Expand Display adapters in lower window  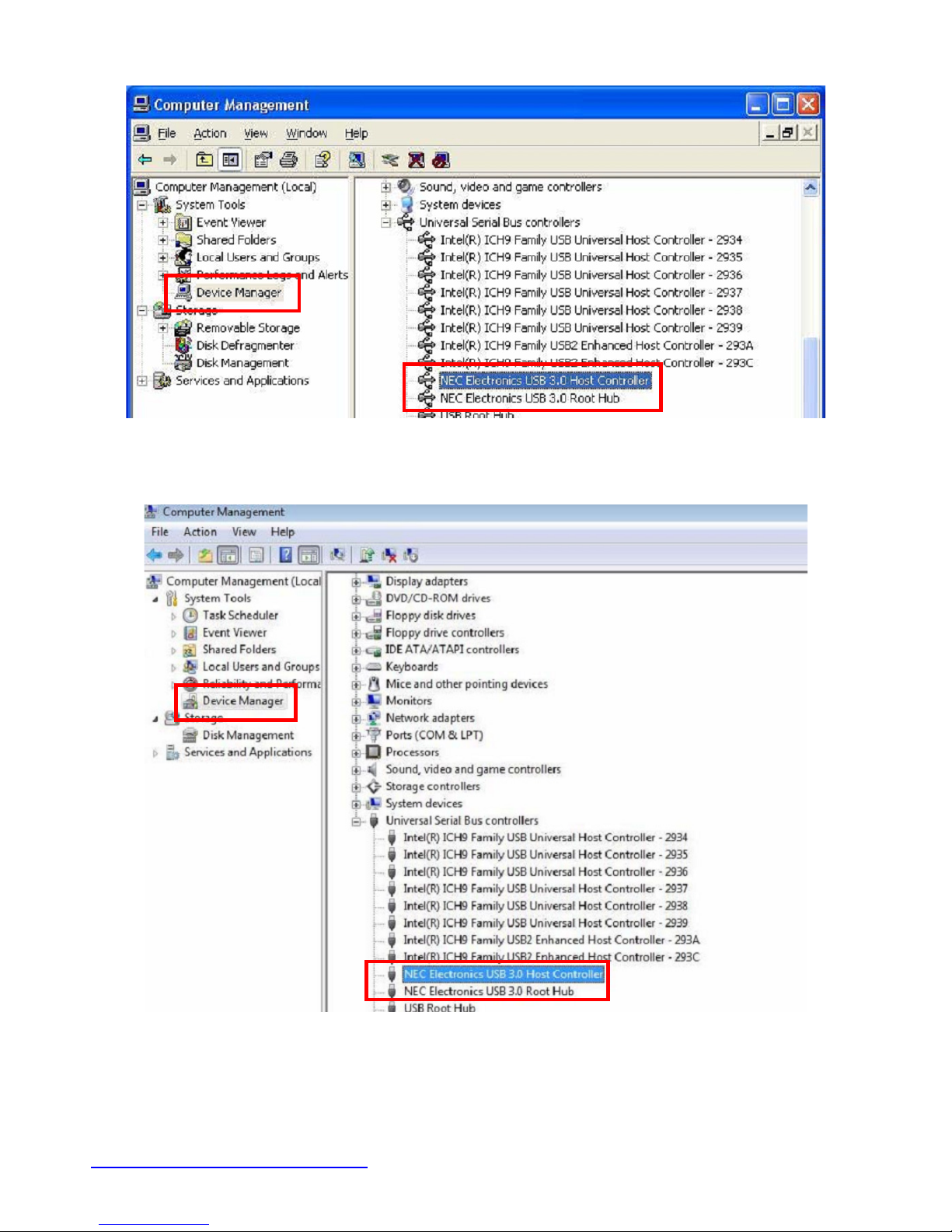pyautogui.click(x=356, y=581)
